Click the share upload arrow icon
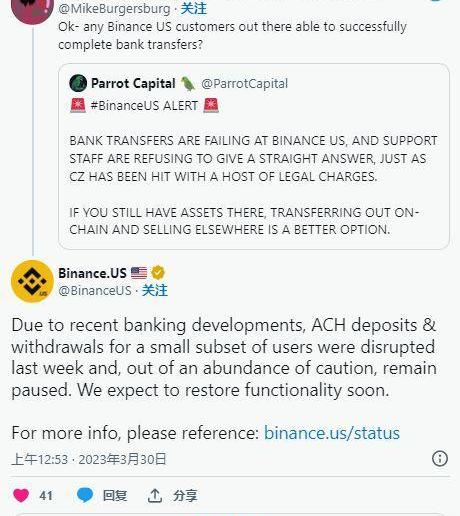This screenshot has height=516, width=460. tap(155, 495)
